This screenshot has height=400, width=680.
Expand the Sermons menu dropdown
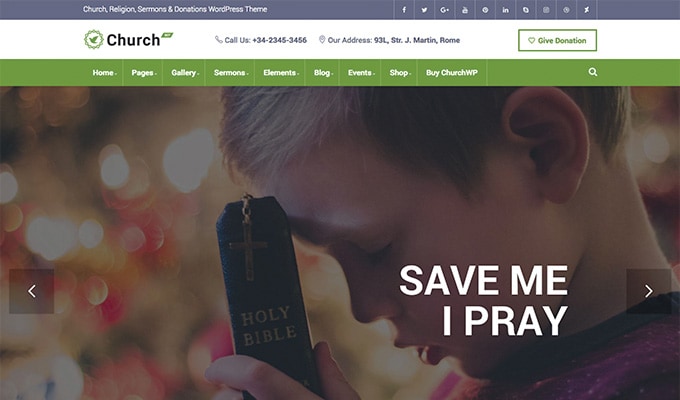tap(231, 72)
